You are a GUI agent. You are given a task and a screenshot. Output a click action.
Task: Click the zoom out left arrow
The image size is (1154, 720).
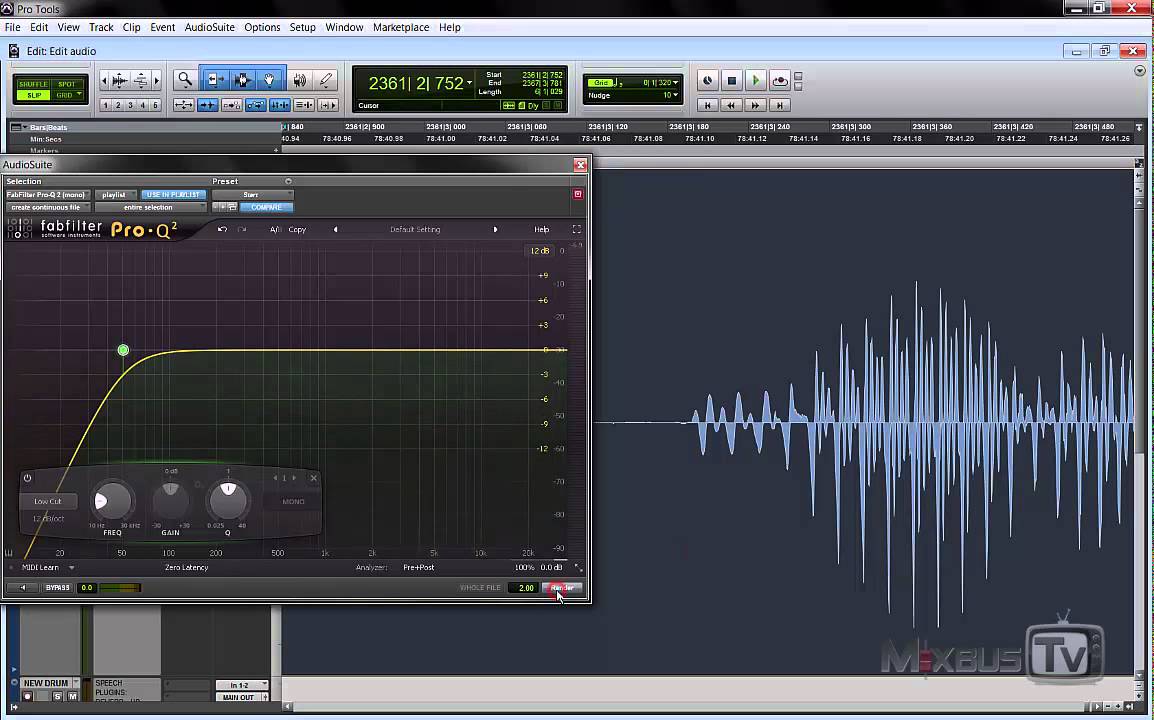(104, 80)
